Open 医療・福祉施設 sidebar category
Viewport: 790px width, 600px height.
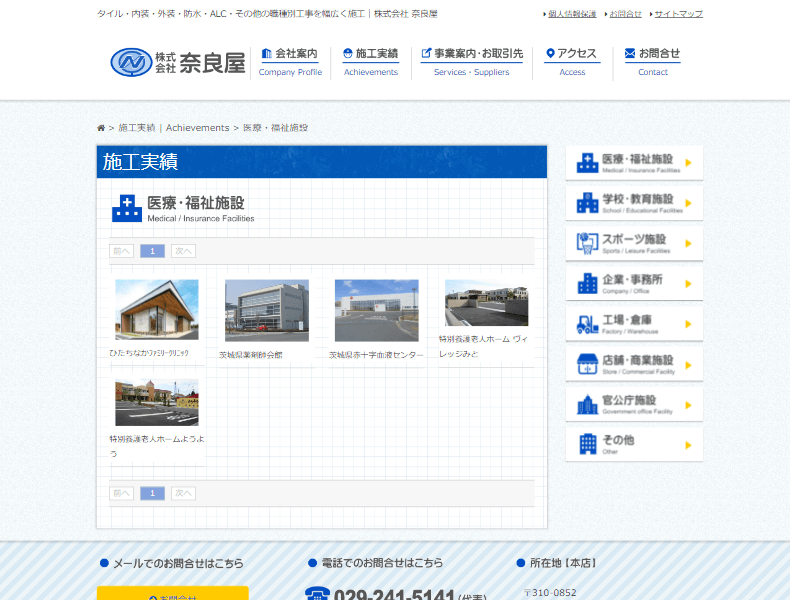click(x=634, y=163)
